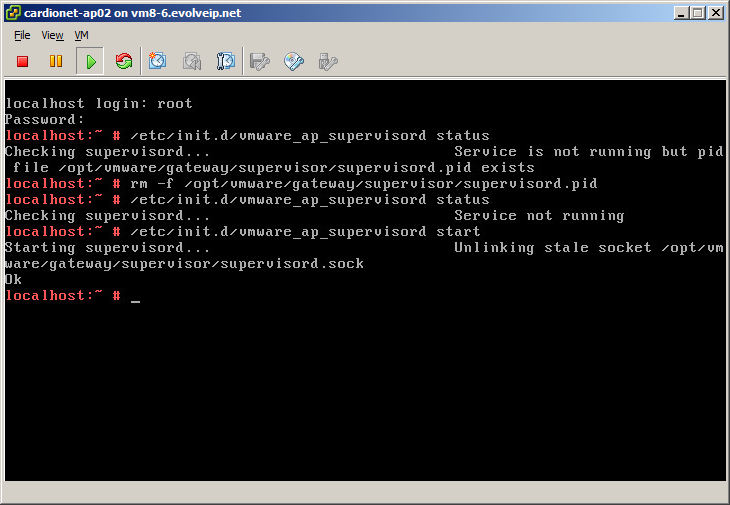Take a snapshot of the VM
The image size is (730, 505).
point(158,62)
